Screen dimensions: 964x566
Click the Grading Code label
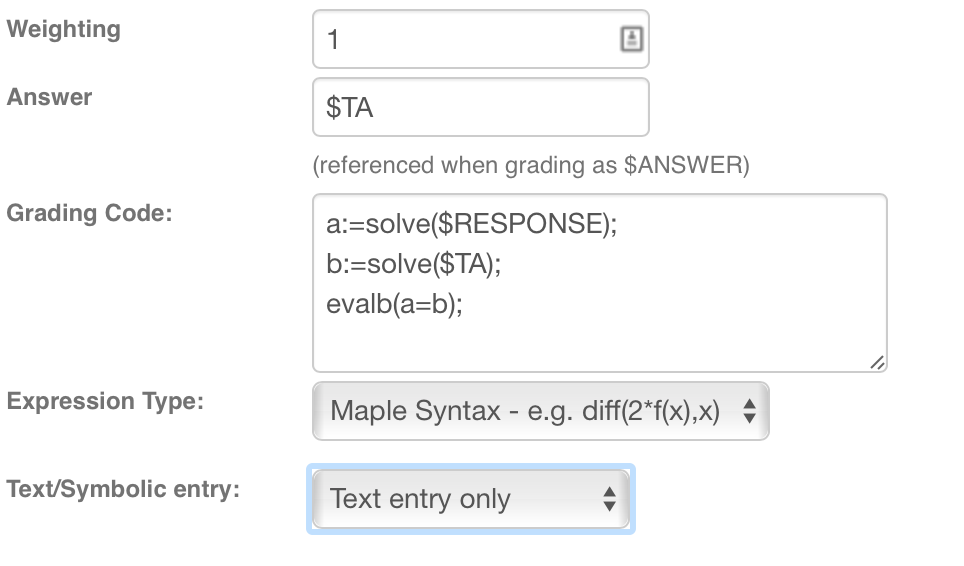tap(89, 213)
